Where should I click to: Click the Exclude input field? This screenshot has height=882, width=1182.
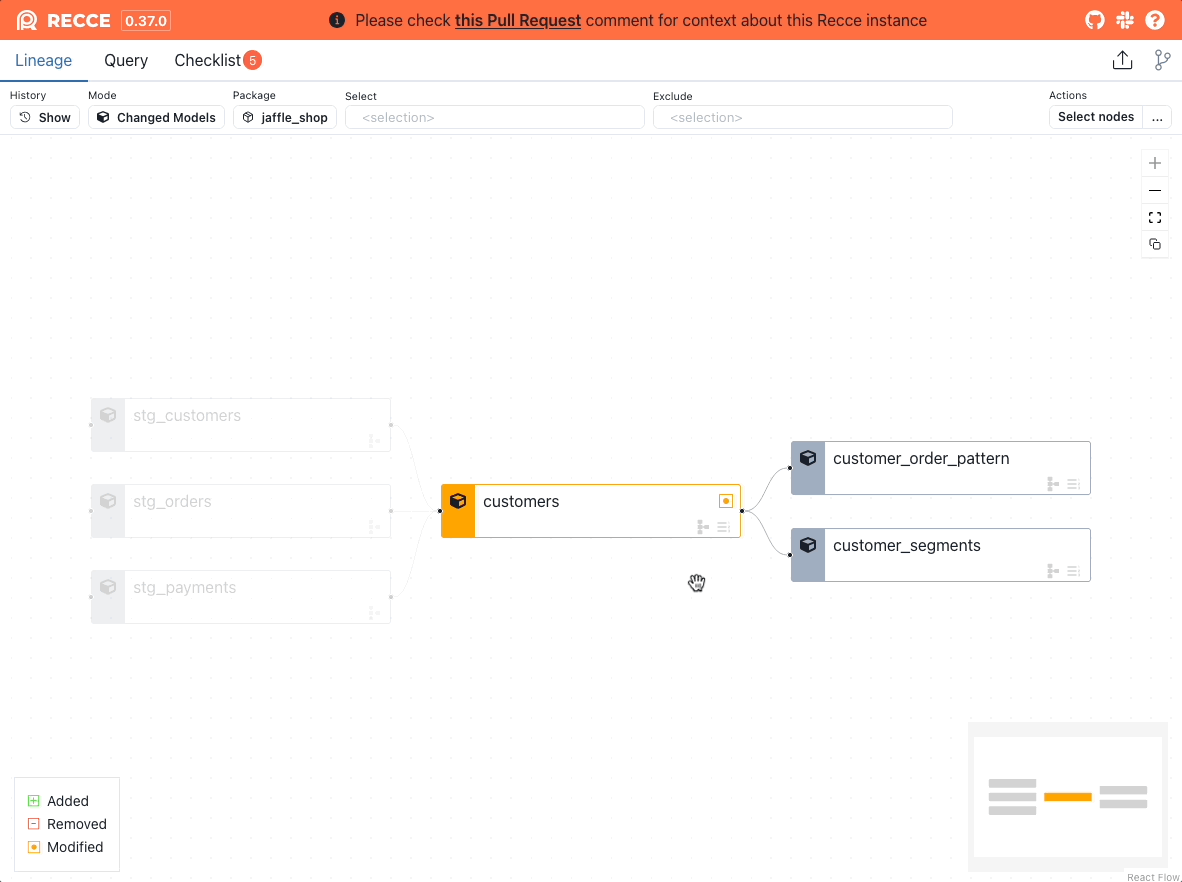click(802, 117)
